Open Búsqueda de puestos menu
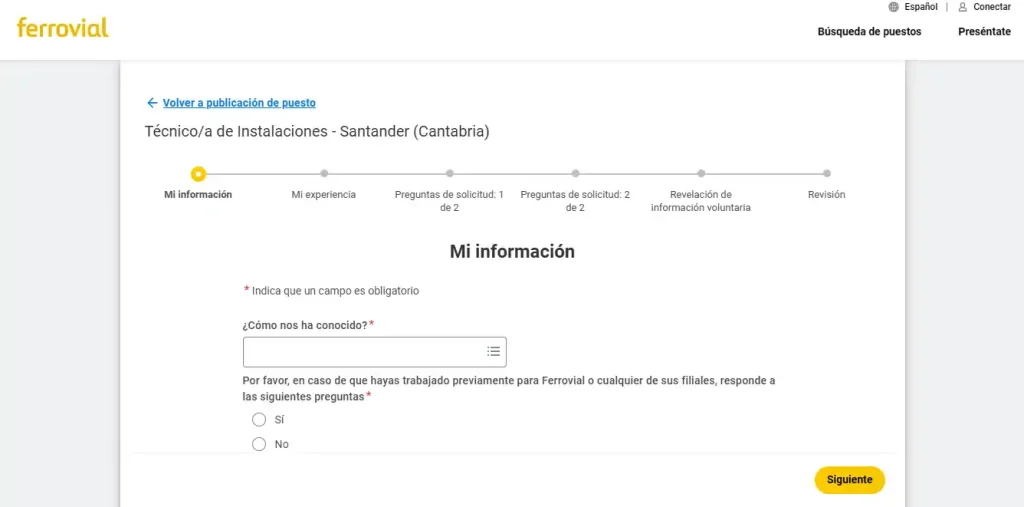The height and width of the screenshot is (507, 1024). [x=869, y=31]
